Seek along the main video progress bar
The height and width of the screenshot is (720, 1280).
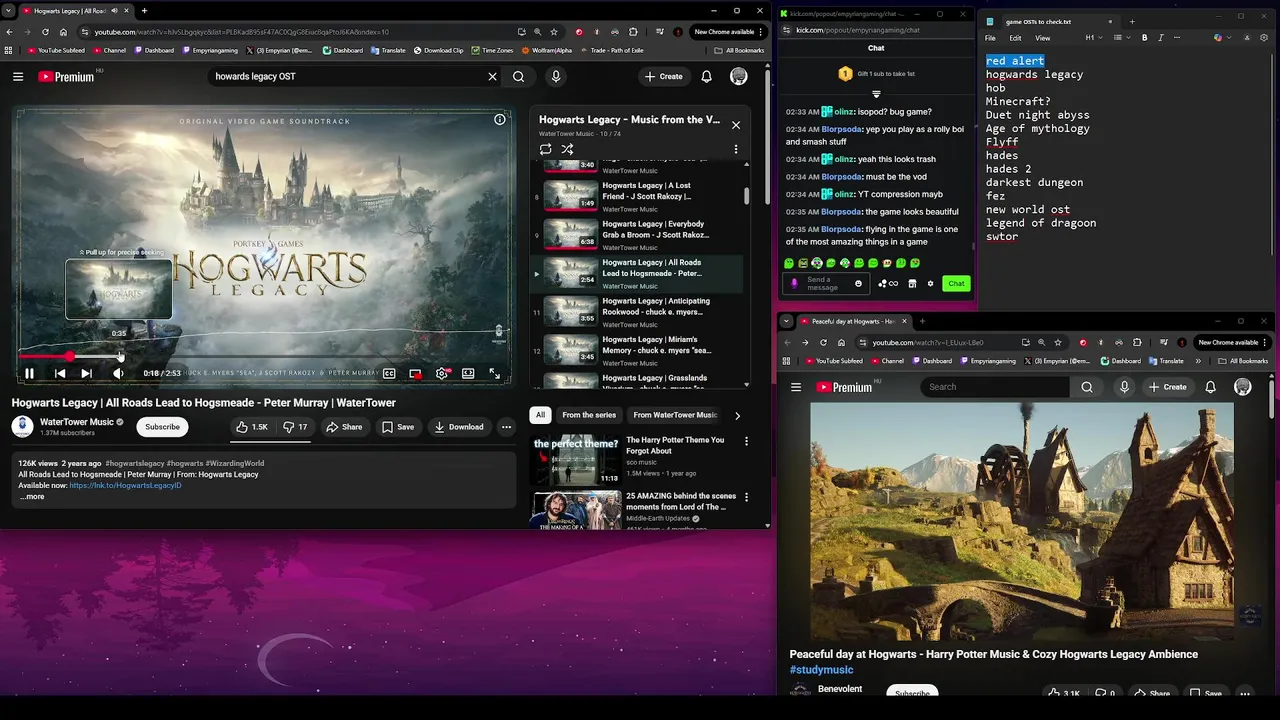point(264,356)
